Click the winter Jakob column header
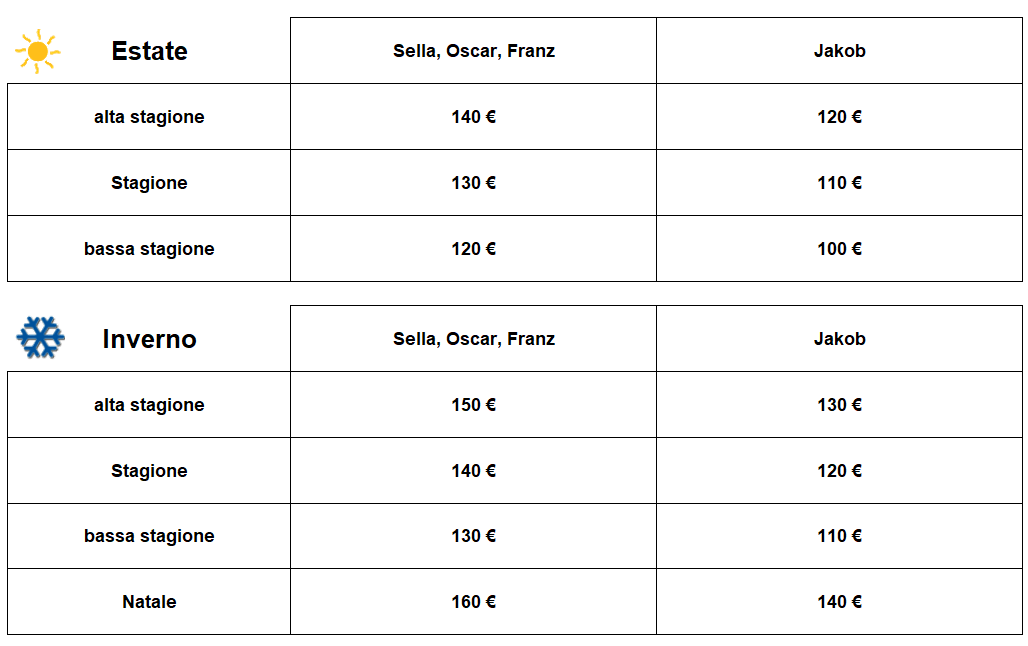Image resolution: width=1028 pixels, height=646 pixels. 840,339
